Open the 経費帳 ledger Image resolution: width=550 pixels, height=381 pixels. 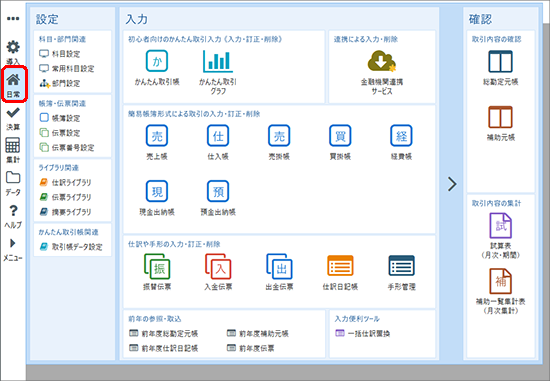tap(401, 135)
